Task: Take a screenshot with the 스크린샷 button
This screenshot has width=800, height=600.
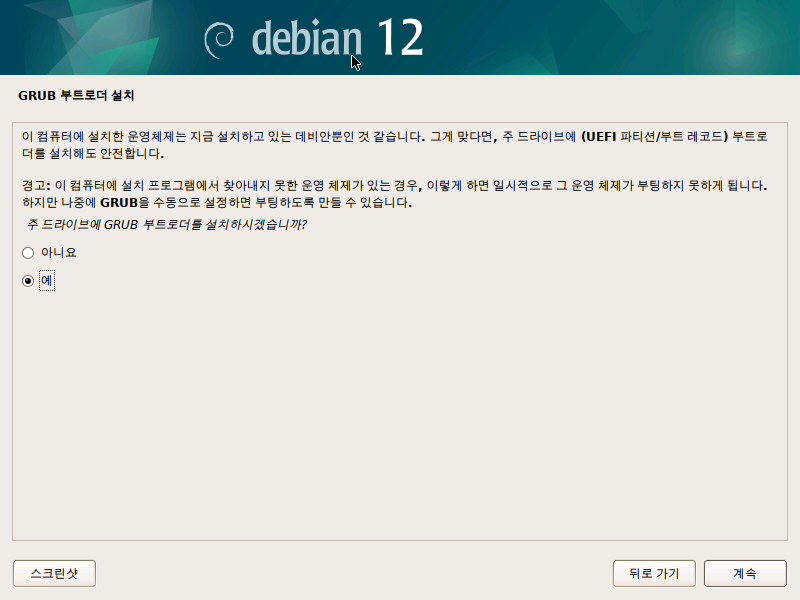Action: pyautogui.click(x=54, y=573)
